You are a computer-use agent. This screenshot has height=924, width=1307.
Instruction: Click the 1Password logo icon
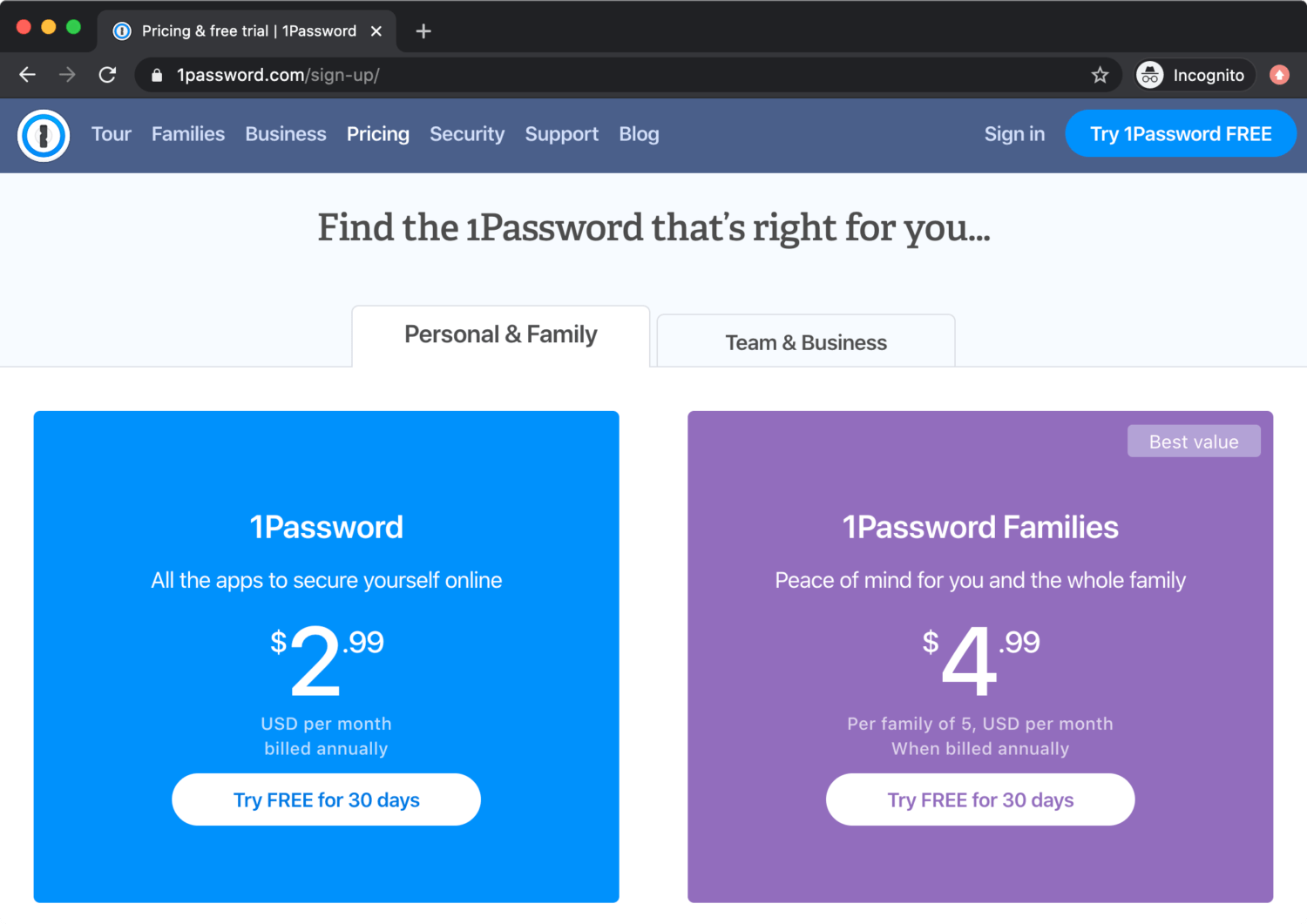[x=44, y=135]
